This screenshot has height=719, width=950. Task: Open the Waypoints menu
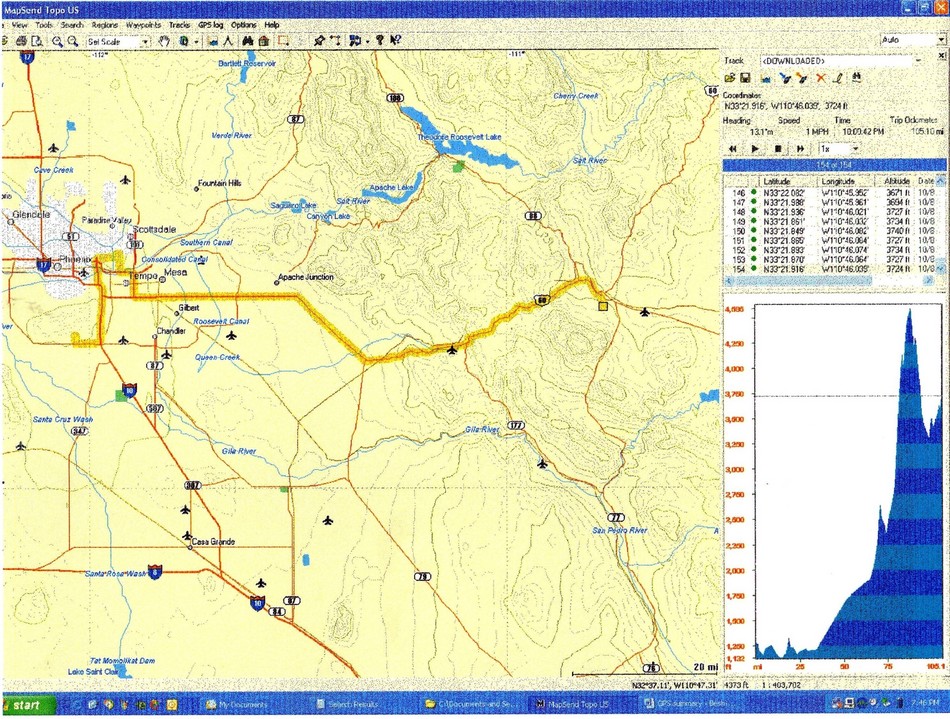pyautogui.click(x=144, y=25)
